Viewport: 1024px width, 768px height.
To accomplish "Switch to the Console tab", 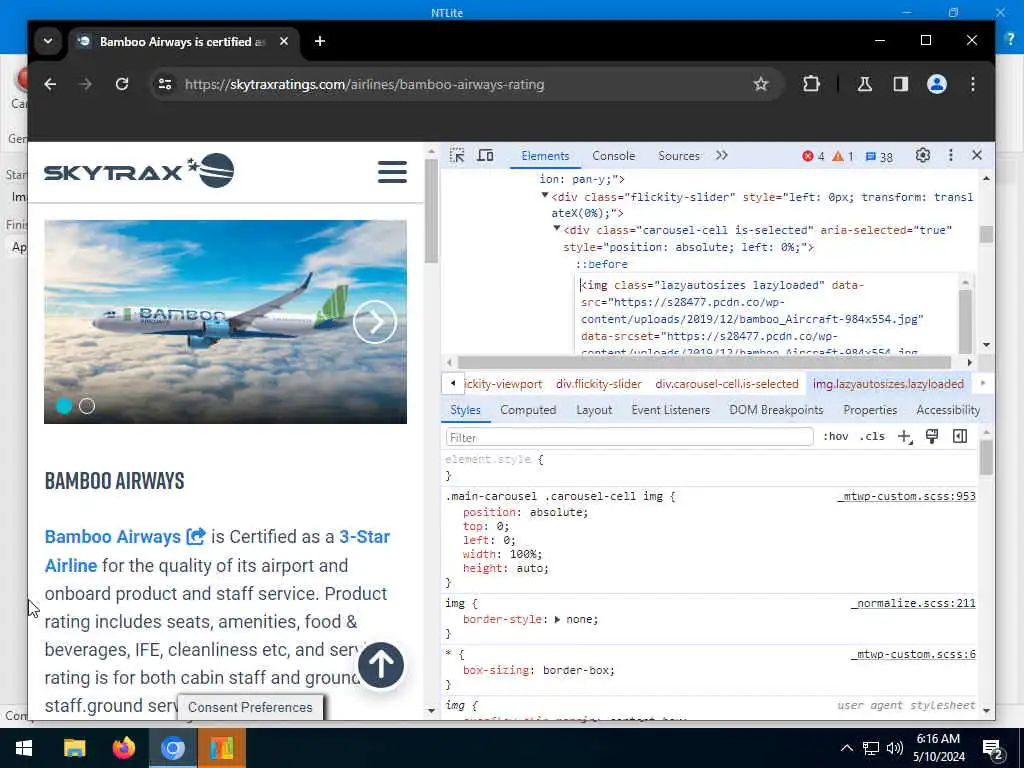I will tap(613, 155).
